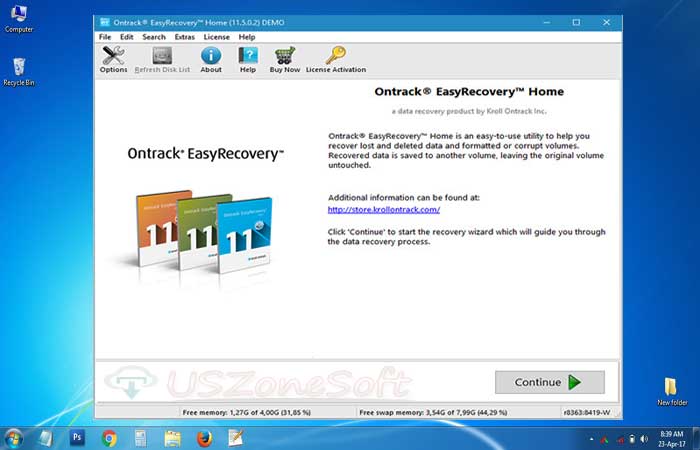This screenshot has width=700, height=450.
Task: Click the Continue button
Action: [550, 382]
